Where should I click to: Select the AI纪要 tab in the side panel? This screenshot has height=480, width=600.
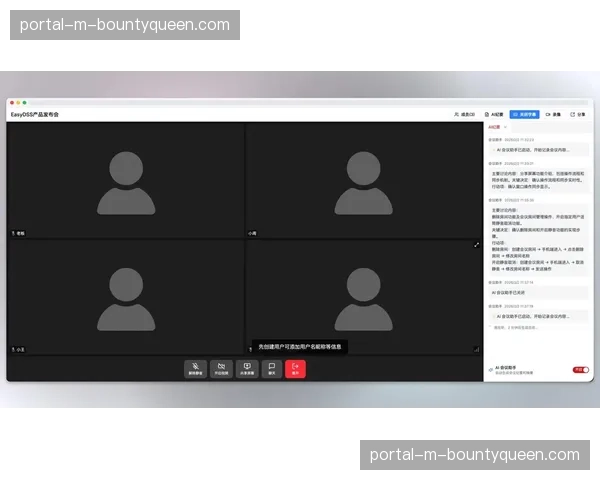[494, 128]
